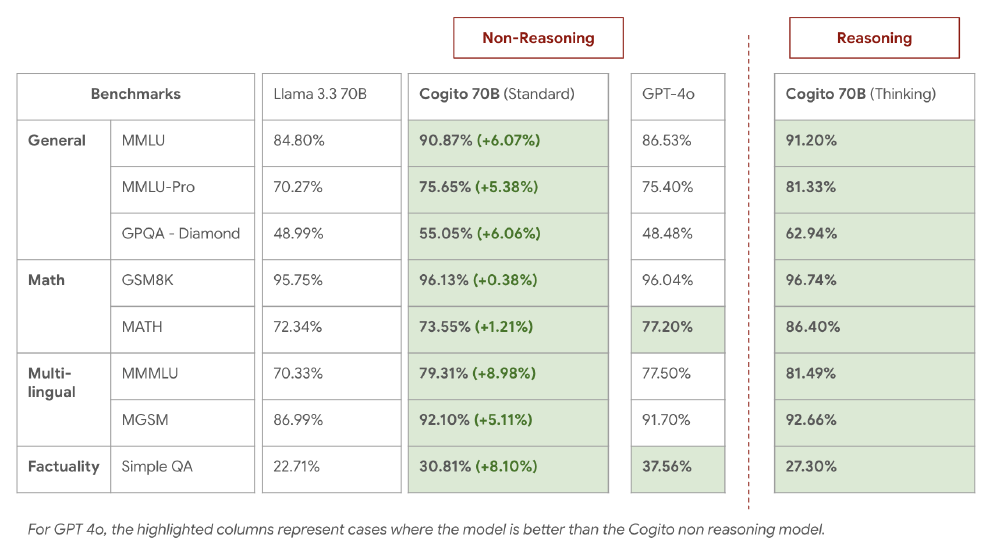Image resolution: width=1000 pixels, height=553 pixels.
Task: Click the GPQA - Diamond benchmark name
Action: coord(181,234)
